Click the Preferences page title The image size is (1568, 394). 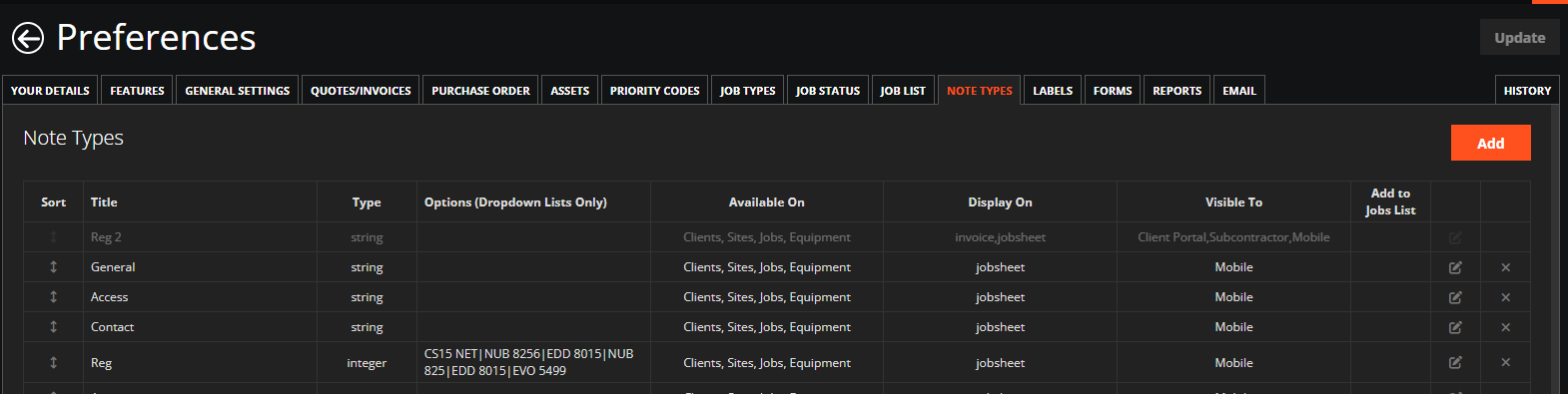156,38
